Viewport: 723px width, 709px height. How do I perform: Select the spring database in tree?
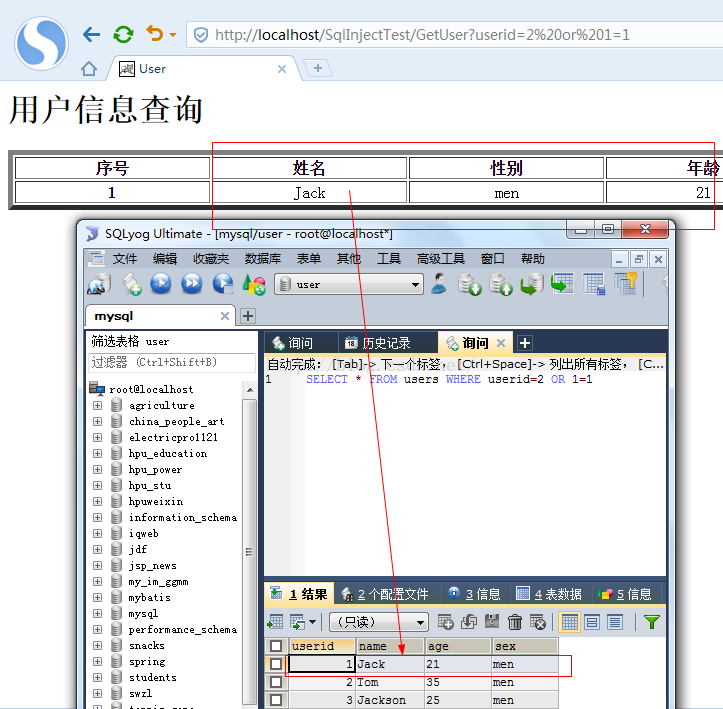point(147,662)
